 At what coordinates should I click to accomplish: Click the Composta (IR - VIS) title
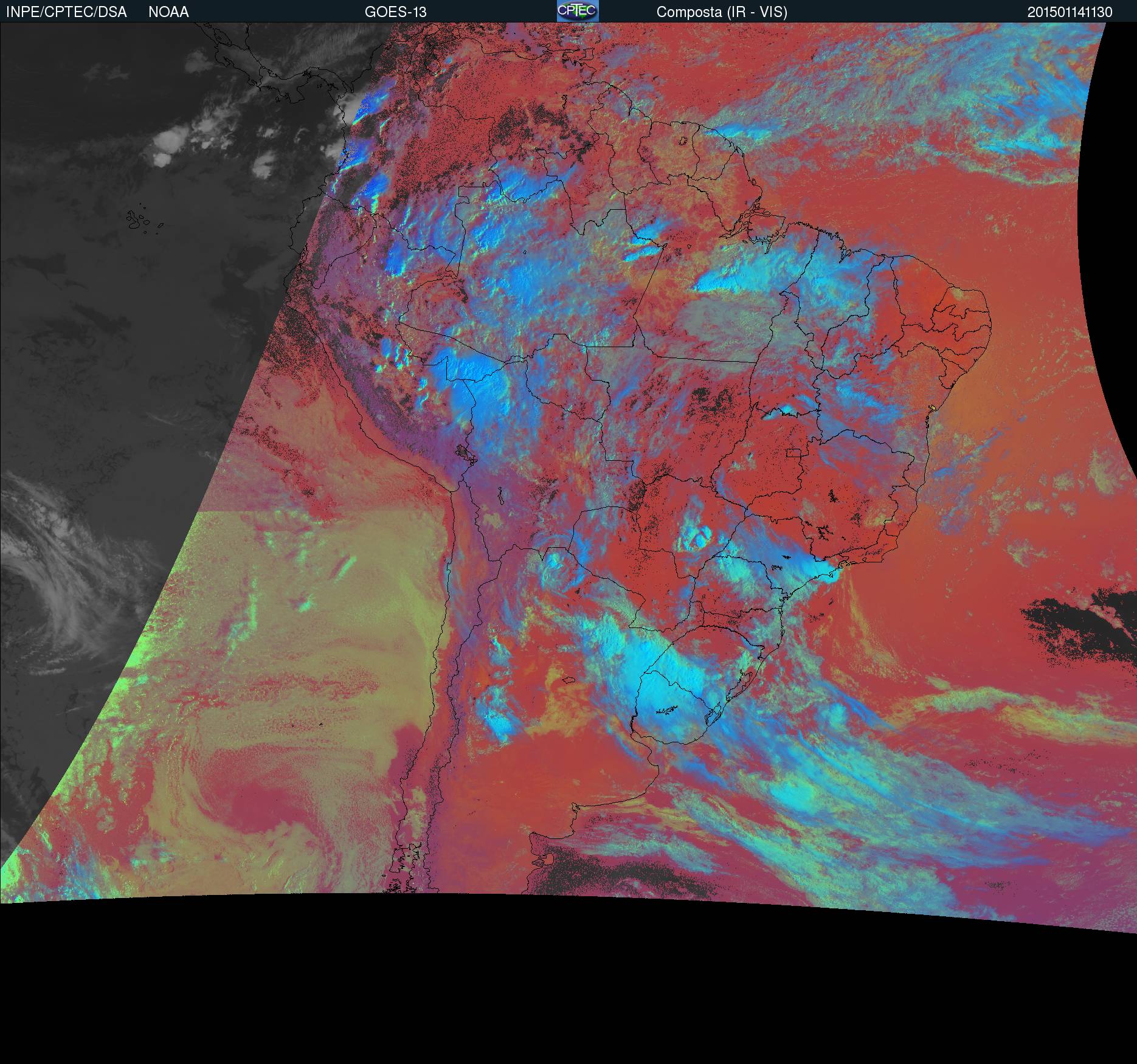click(x=722, y=12)
